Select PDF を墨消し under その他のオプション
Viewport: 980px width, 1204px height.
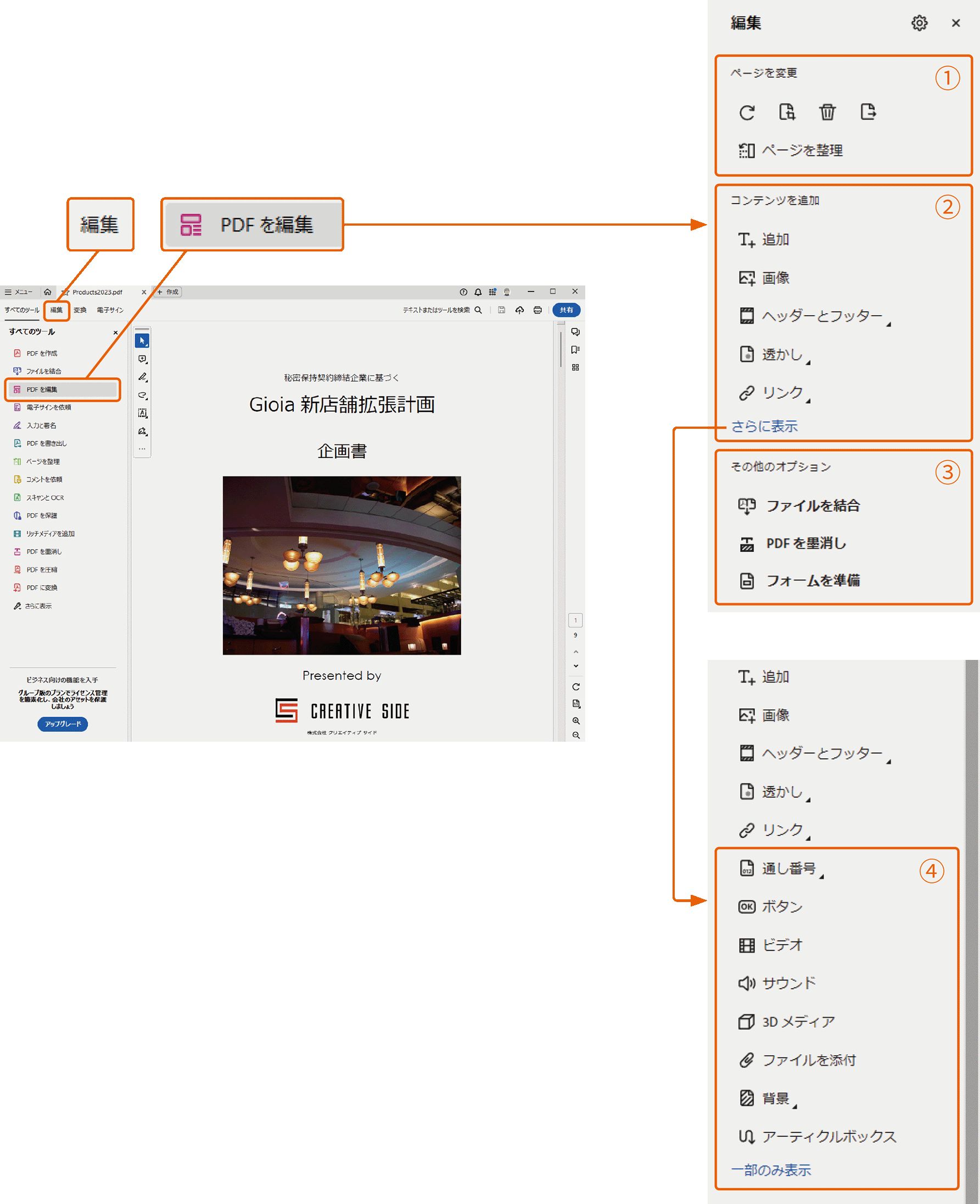click(793, 544)
